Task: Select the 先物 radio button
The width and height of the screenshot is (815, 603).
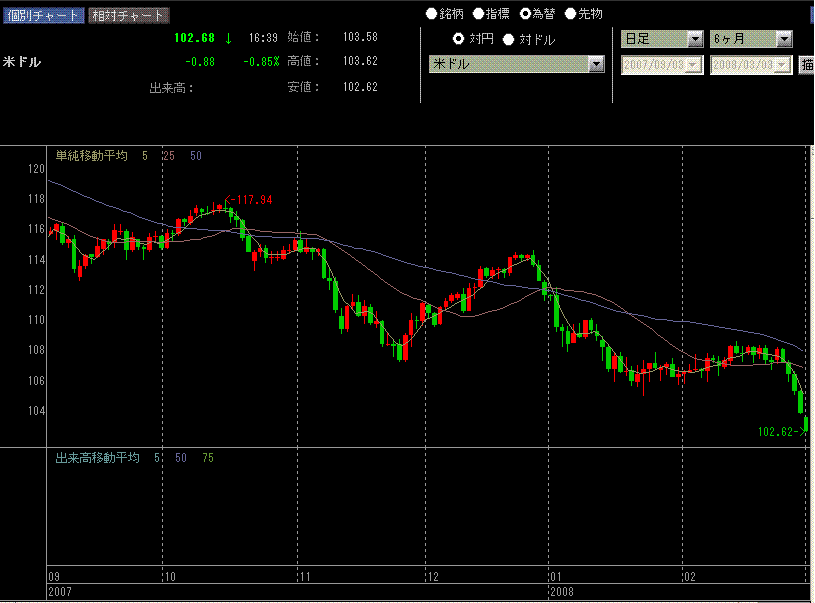Action: (571, 14)
